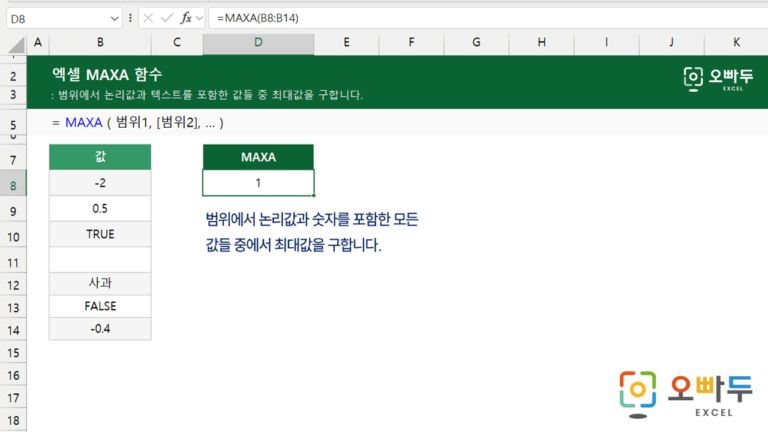
Task: Click cell containing TRUE
Action: tap(100, 234)
